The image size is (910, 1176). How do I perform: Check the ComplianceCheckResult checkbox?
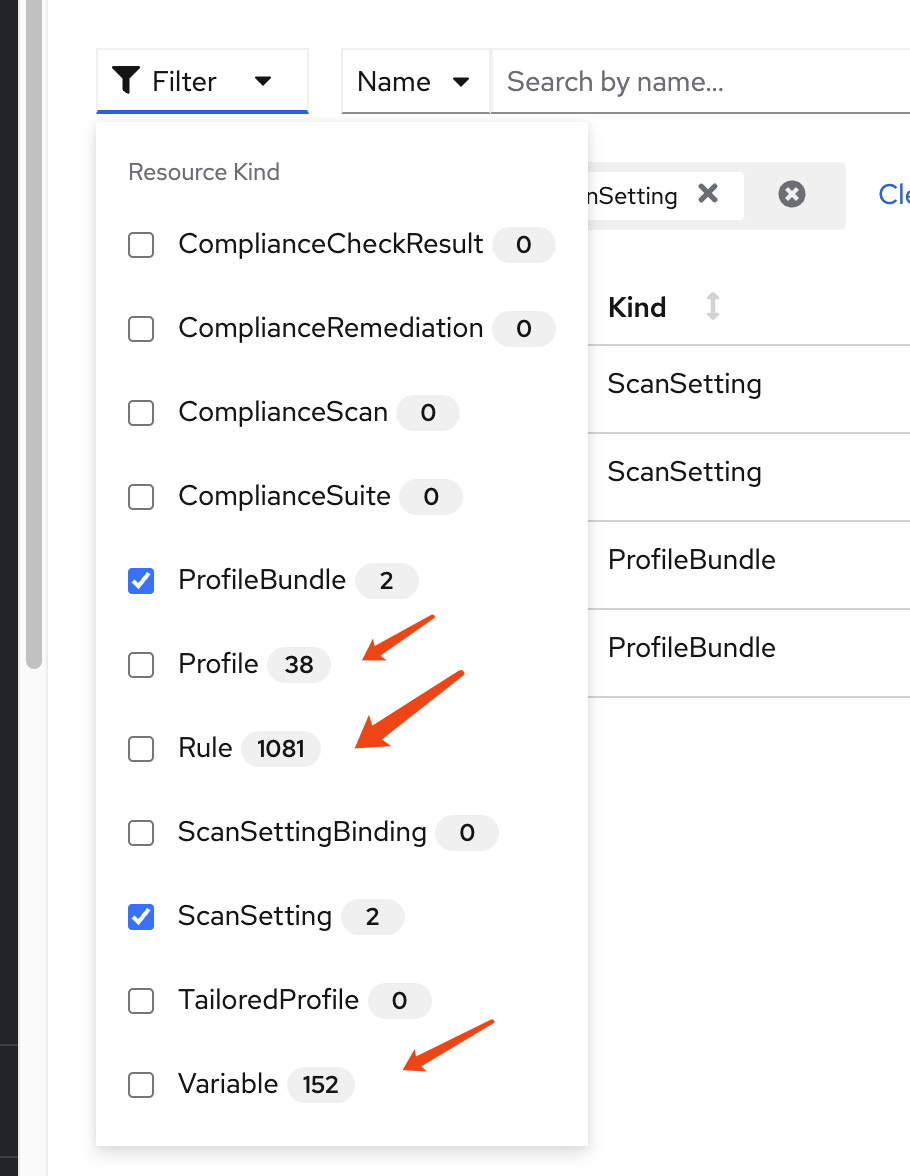[141, 245]
